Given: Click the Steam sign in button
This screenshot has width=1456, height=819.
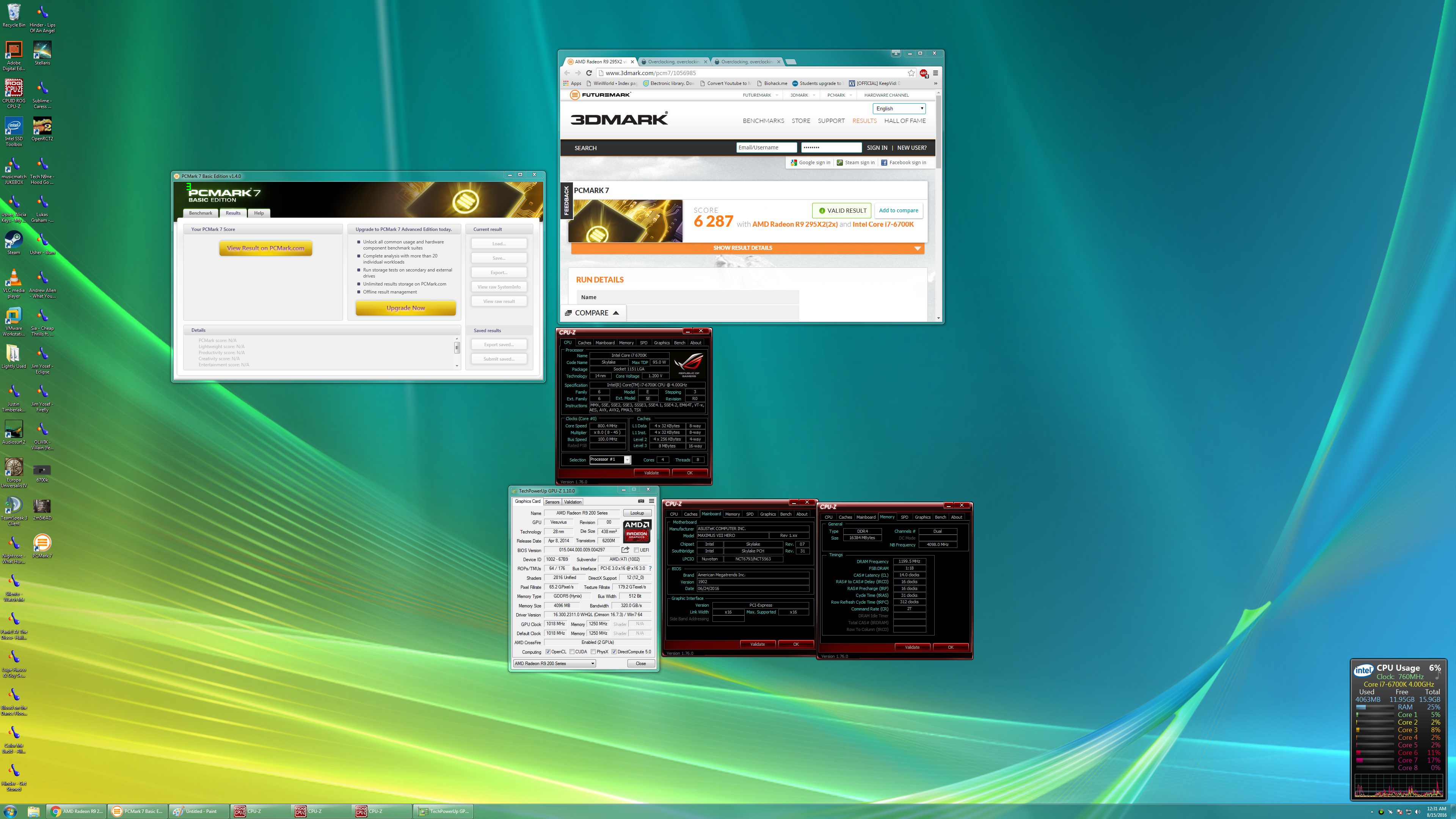Looking at the screenshot, I should tap(856, 162).
